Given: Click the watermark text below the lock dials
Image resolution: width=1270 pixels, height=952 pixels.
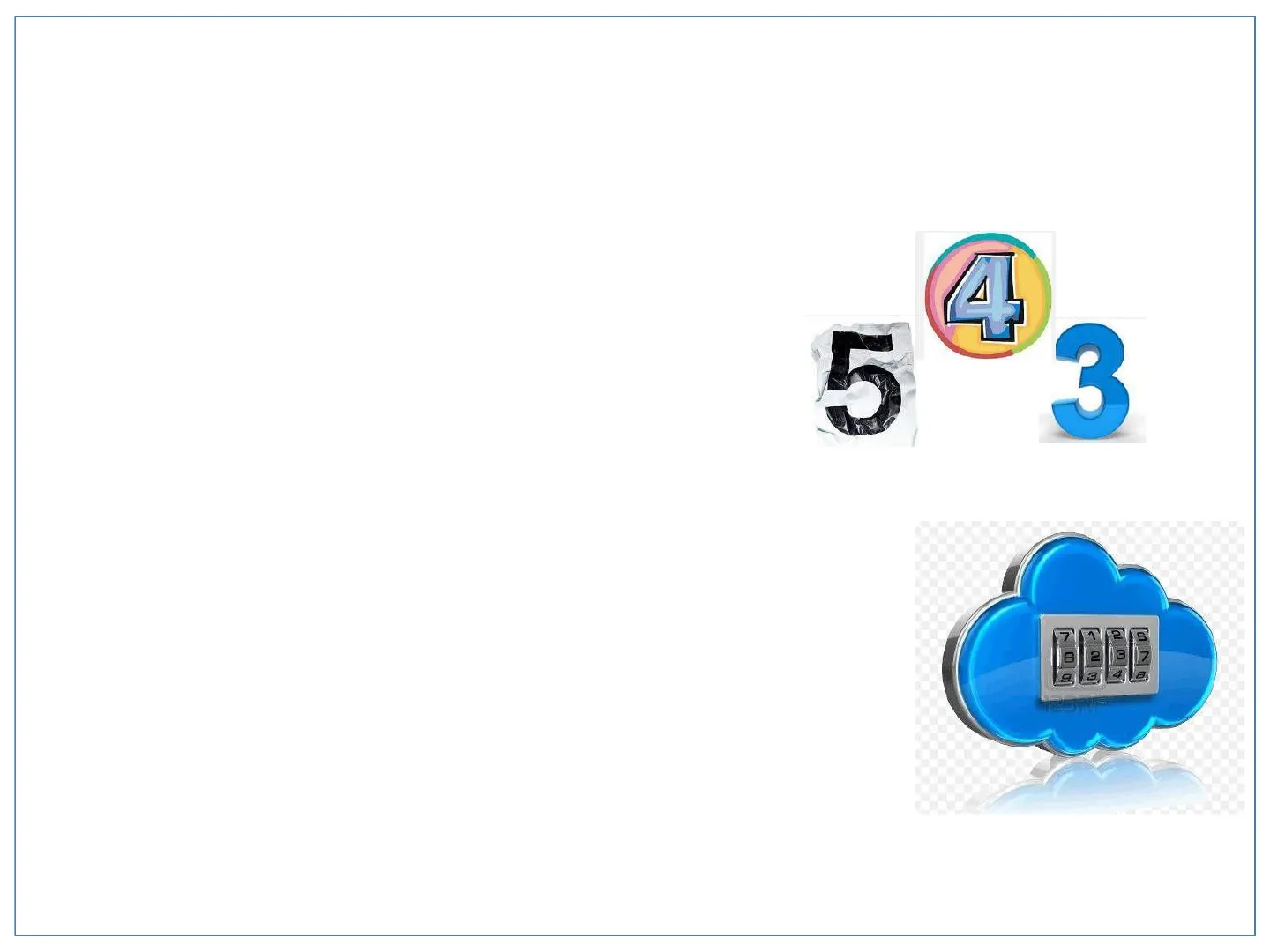Looking at the screenshot, I should pos(1076,703).
